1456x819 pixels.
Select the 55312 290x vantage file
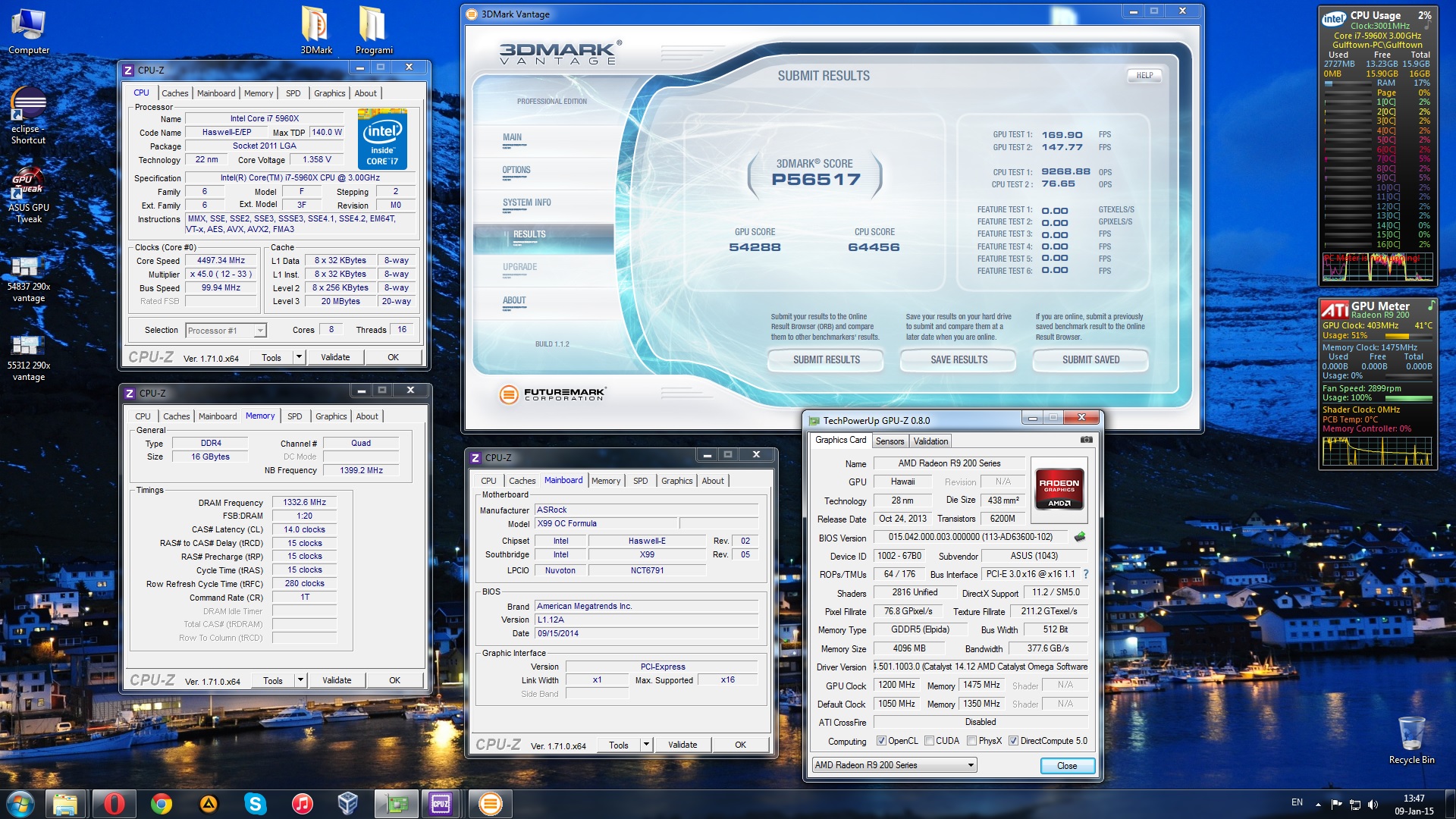pos(29,356)
